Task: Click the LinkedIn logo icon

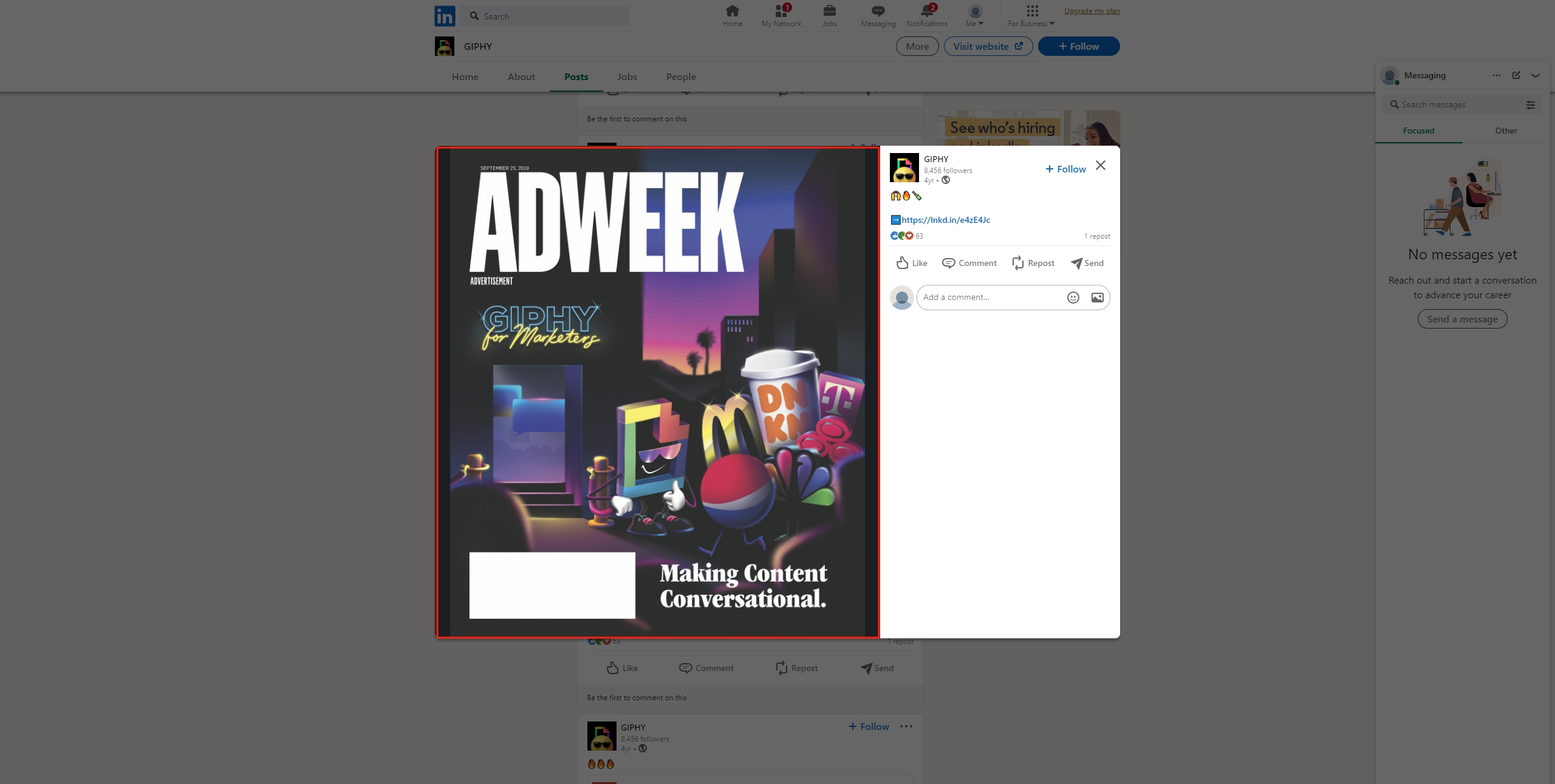Action: 445,16
